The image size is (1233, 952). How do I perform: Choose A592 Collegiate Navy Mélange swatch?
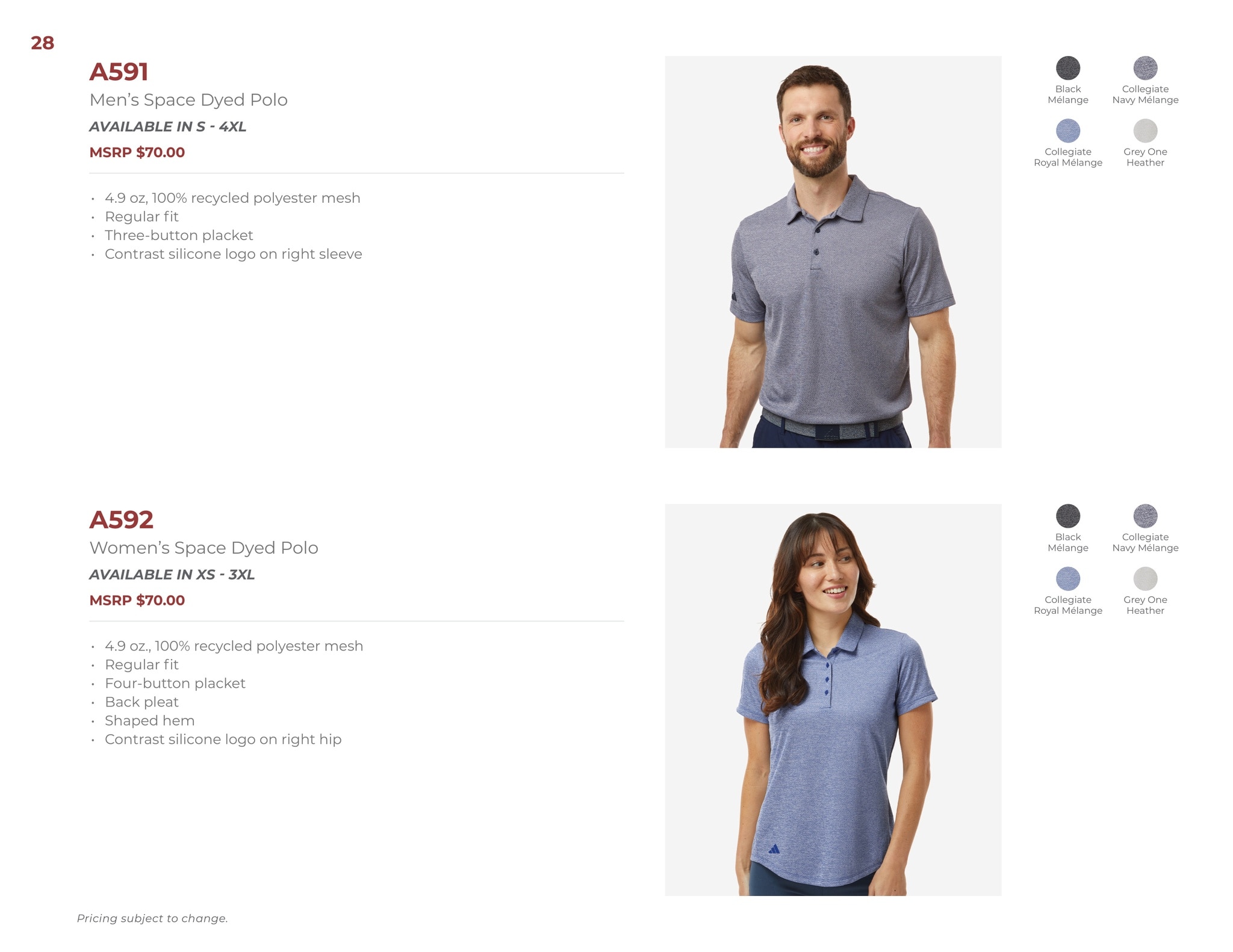point(1145,516)
